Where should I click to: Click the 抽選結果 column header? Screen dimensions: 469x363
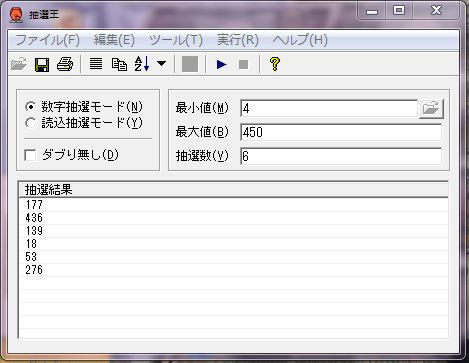[234, 190]
